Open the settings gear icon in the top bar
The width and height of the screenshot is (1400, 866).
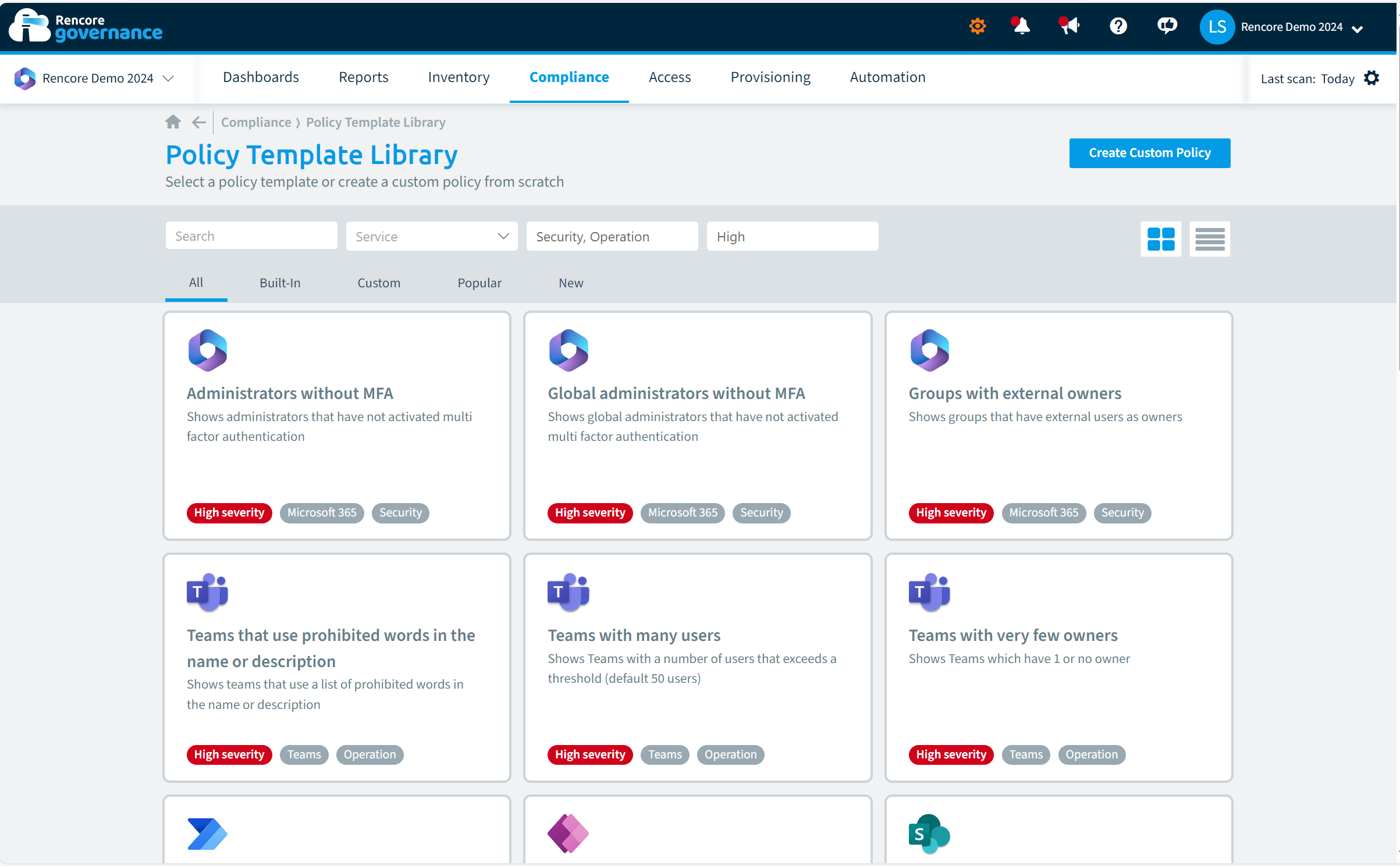[x=977, y=26]
